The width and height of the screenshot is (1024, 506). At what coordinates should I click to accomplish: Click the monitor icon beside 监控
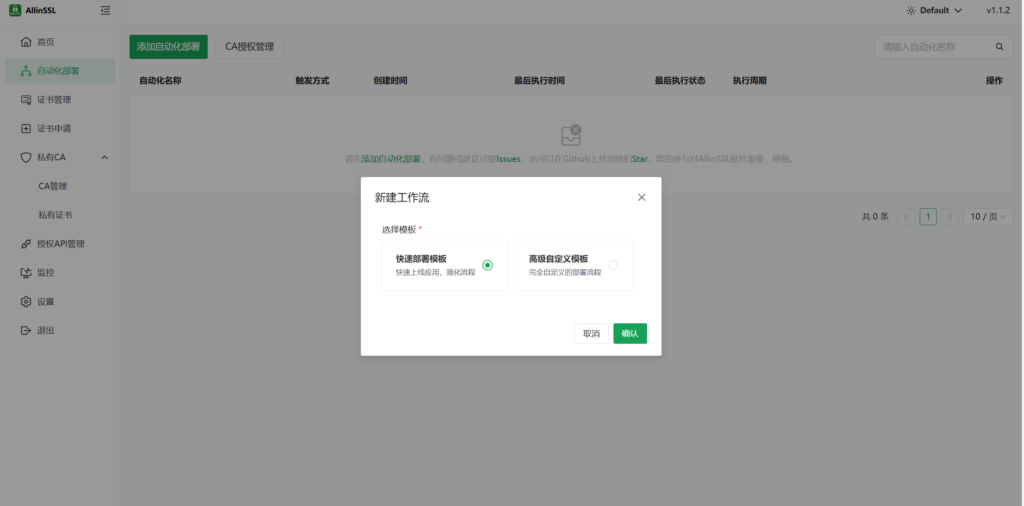click(26, 273)
